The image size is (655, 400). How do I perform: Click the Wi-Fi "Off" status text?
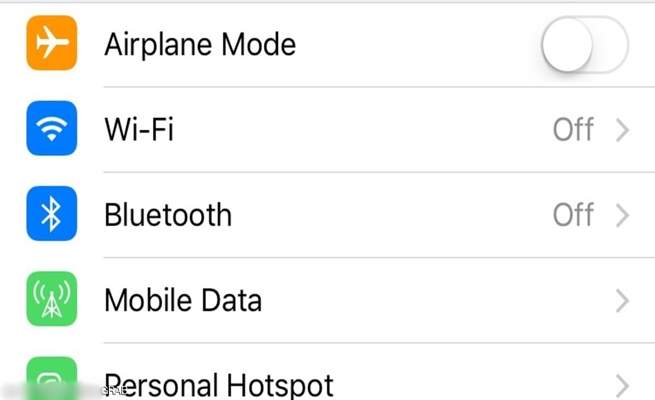[574, 130]
